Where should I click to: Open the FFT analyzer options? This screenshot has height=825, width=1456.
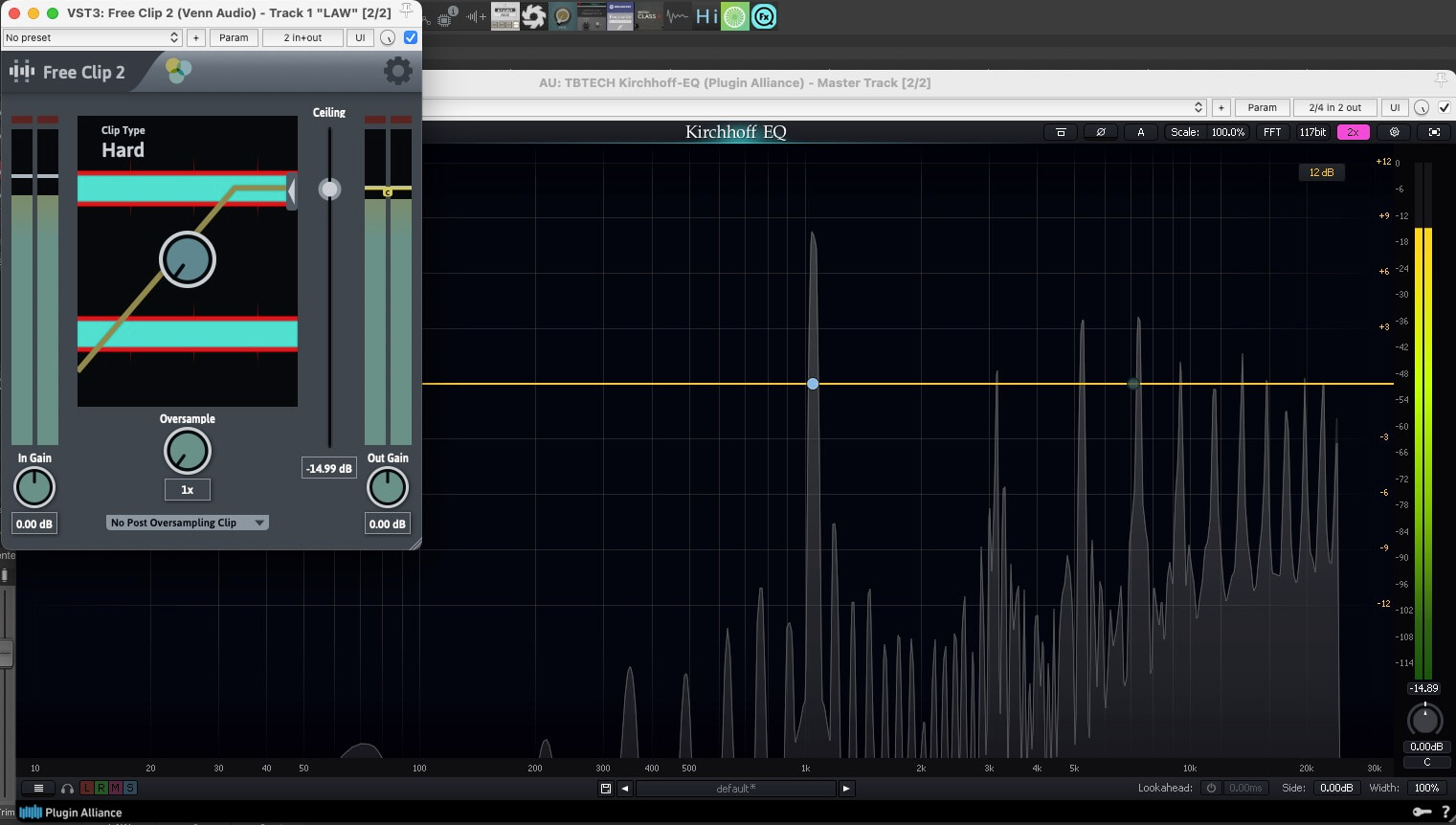coord(1271,132)
